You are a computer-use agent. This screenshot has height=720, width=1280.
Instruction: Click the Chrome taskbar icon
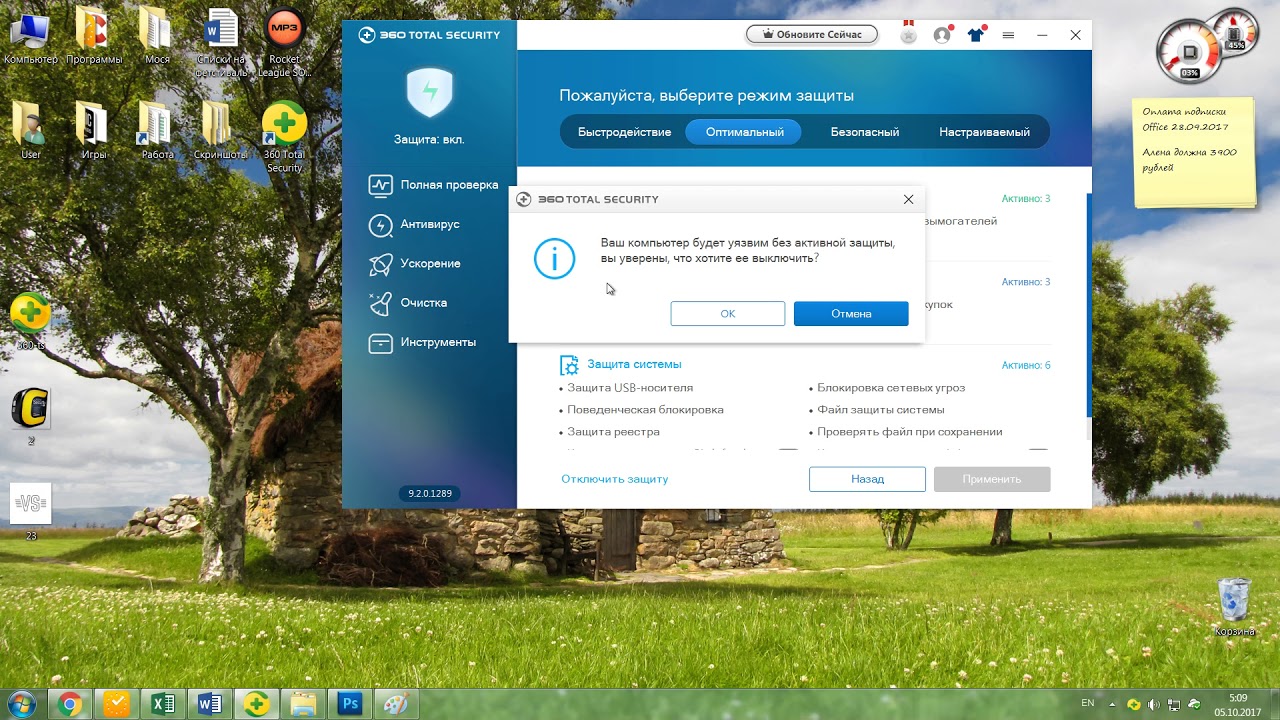(69, 704)
